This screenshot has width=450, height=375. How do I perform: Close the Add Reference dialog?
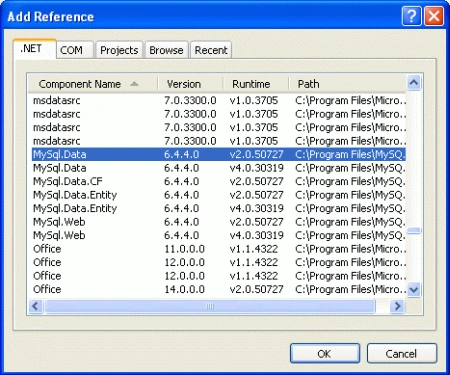(434, 16)
